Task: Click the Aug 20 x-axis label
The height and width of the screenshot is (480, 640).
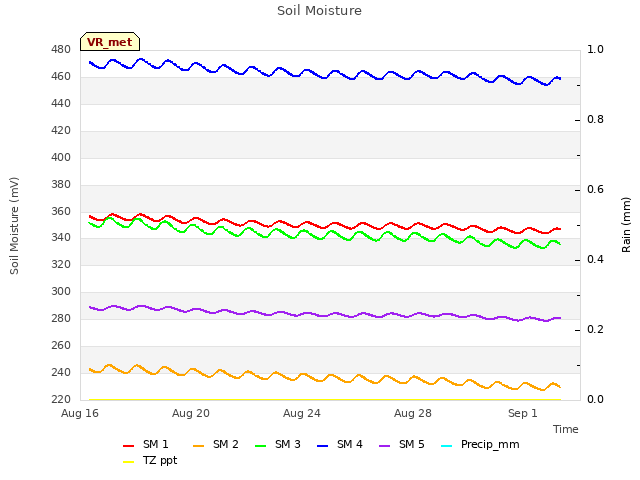Action: [x=191, y=413]
